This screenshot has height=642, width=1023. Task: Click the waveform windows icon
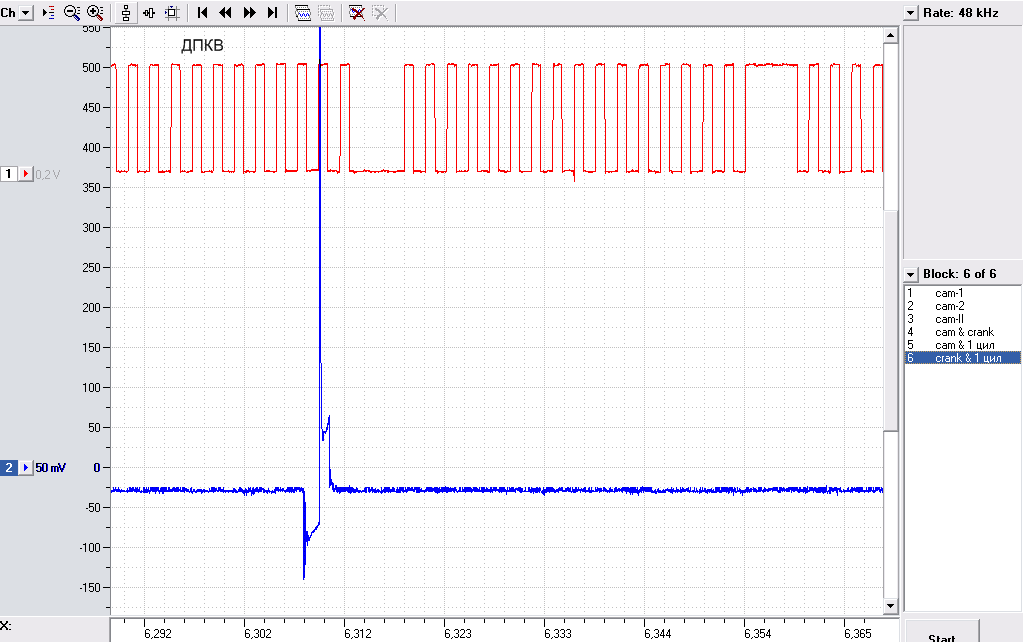tap(303, 13)
